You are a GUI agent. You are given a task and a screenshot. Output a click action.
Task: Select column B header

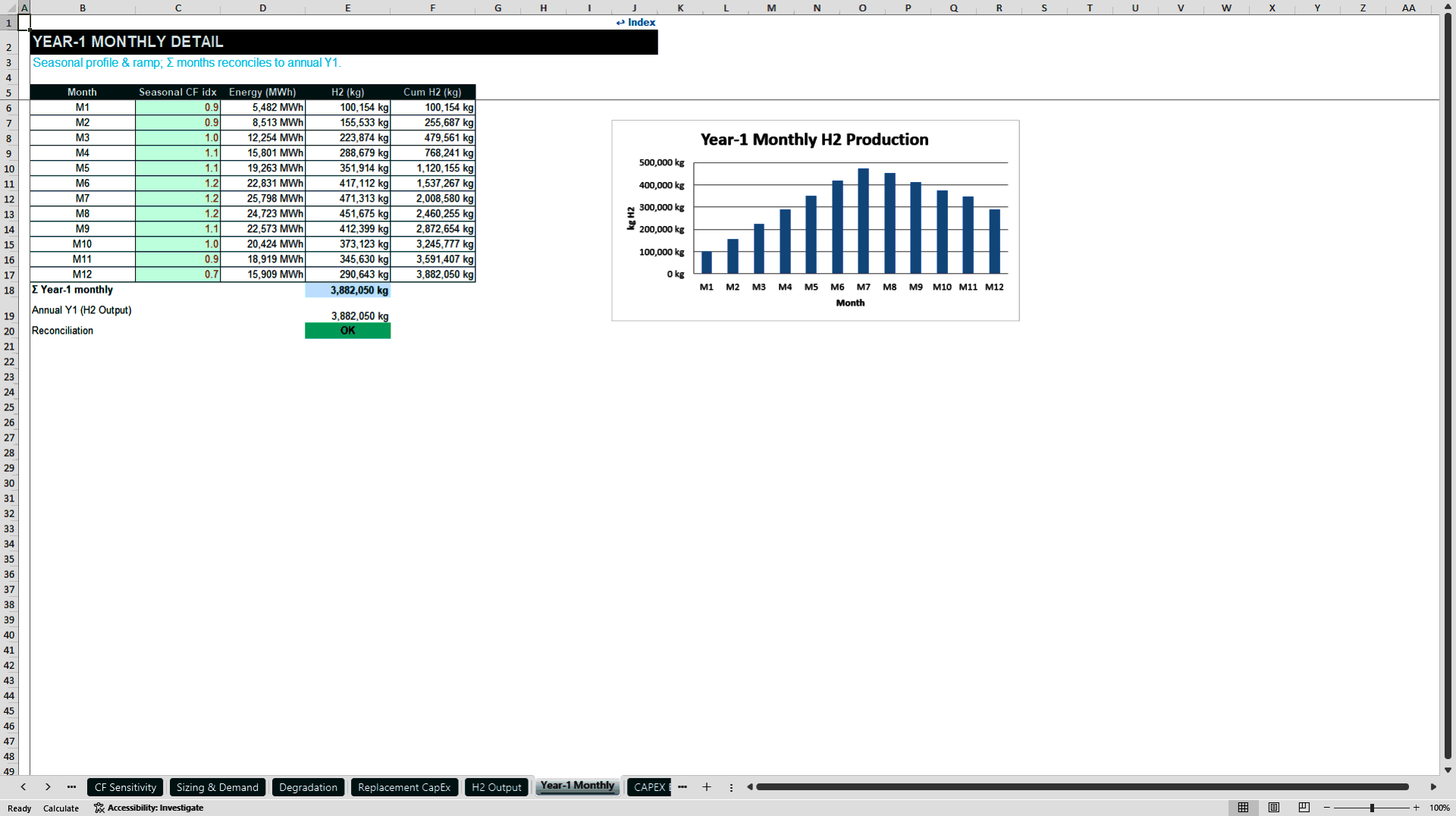[83, 8]
